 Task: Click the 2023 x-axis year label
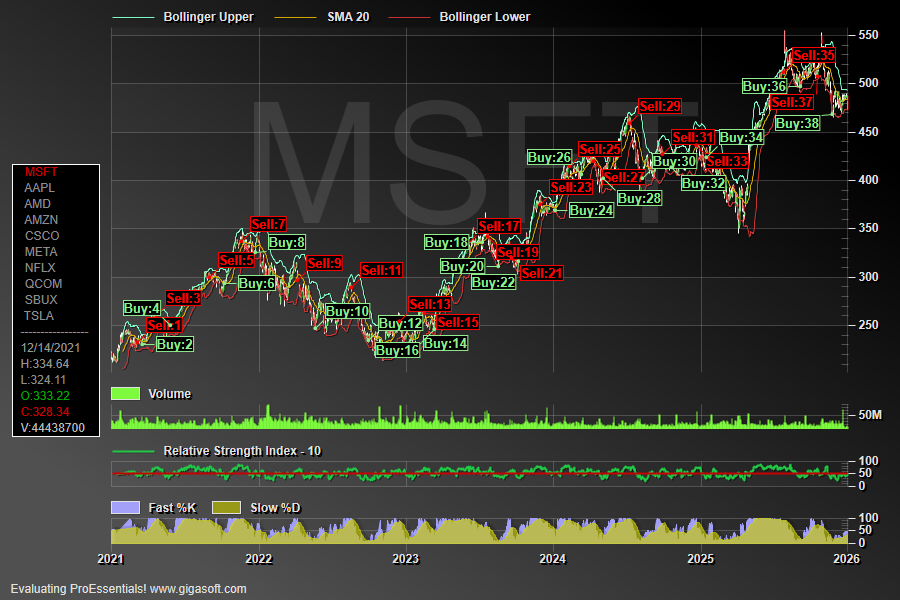(x=406, y=559)
